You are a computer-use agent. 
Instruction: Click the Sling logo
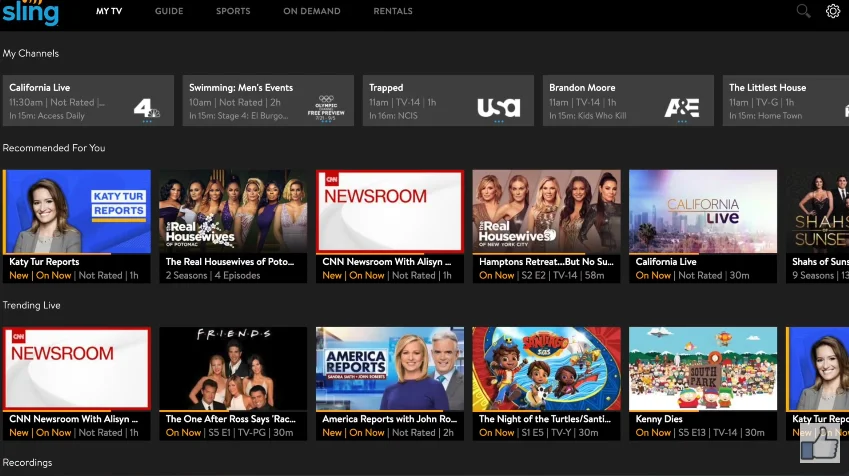[30, 12]
